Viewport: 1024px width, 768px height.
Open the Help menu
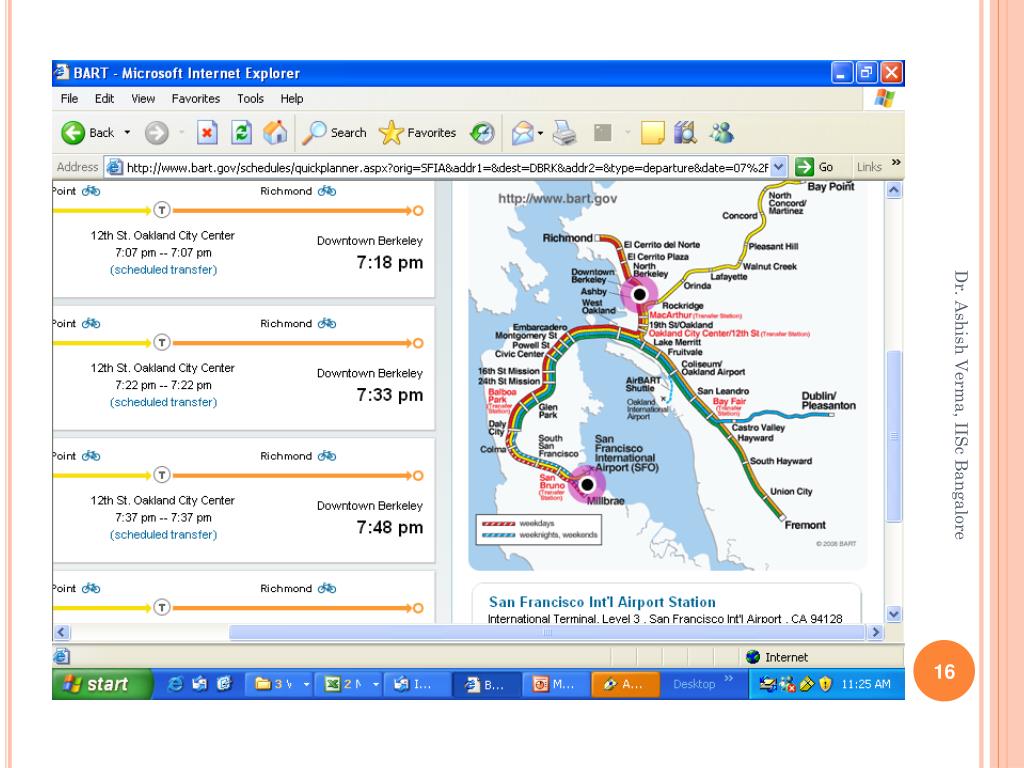[292, 99]
